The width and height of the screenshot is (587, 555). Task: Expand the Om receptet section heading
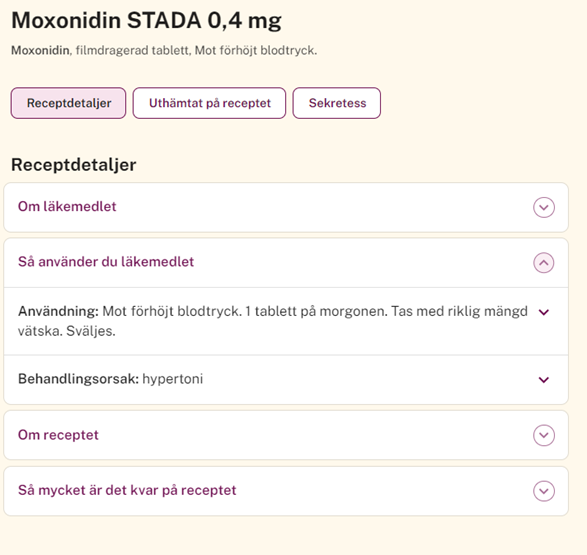[x=58, y=435]
